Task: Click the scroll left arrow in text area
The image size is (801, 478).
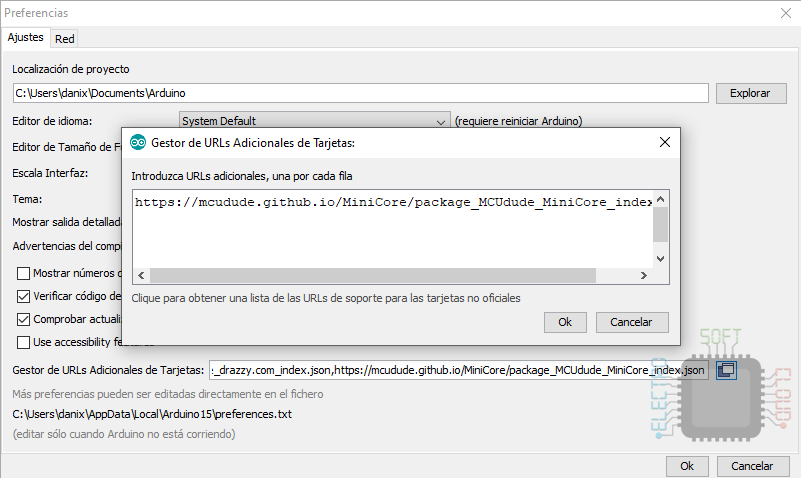Action: pyautogui.click(x=142, y=276)
